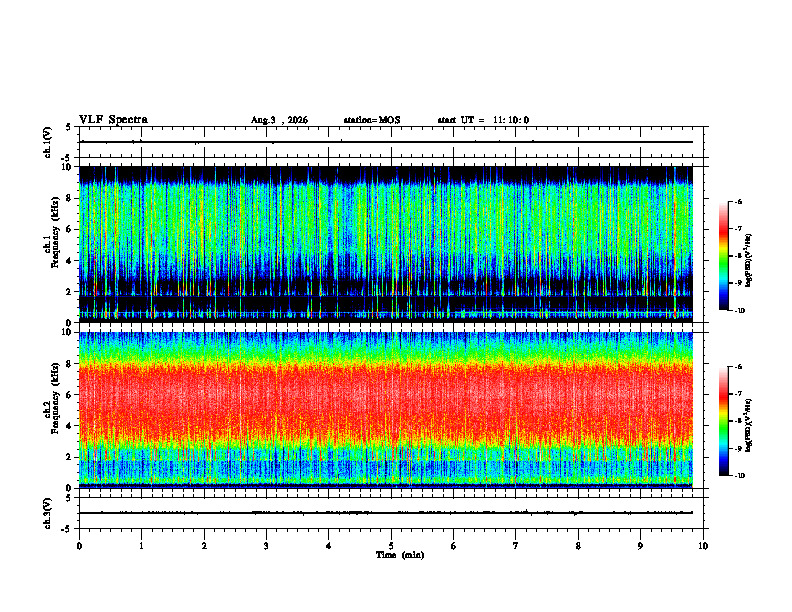The height and width of the screenshot is (612, 792).
Task: Click the "5" tick label beside ch.1(V)
Action: [68, 127]
